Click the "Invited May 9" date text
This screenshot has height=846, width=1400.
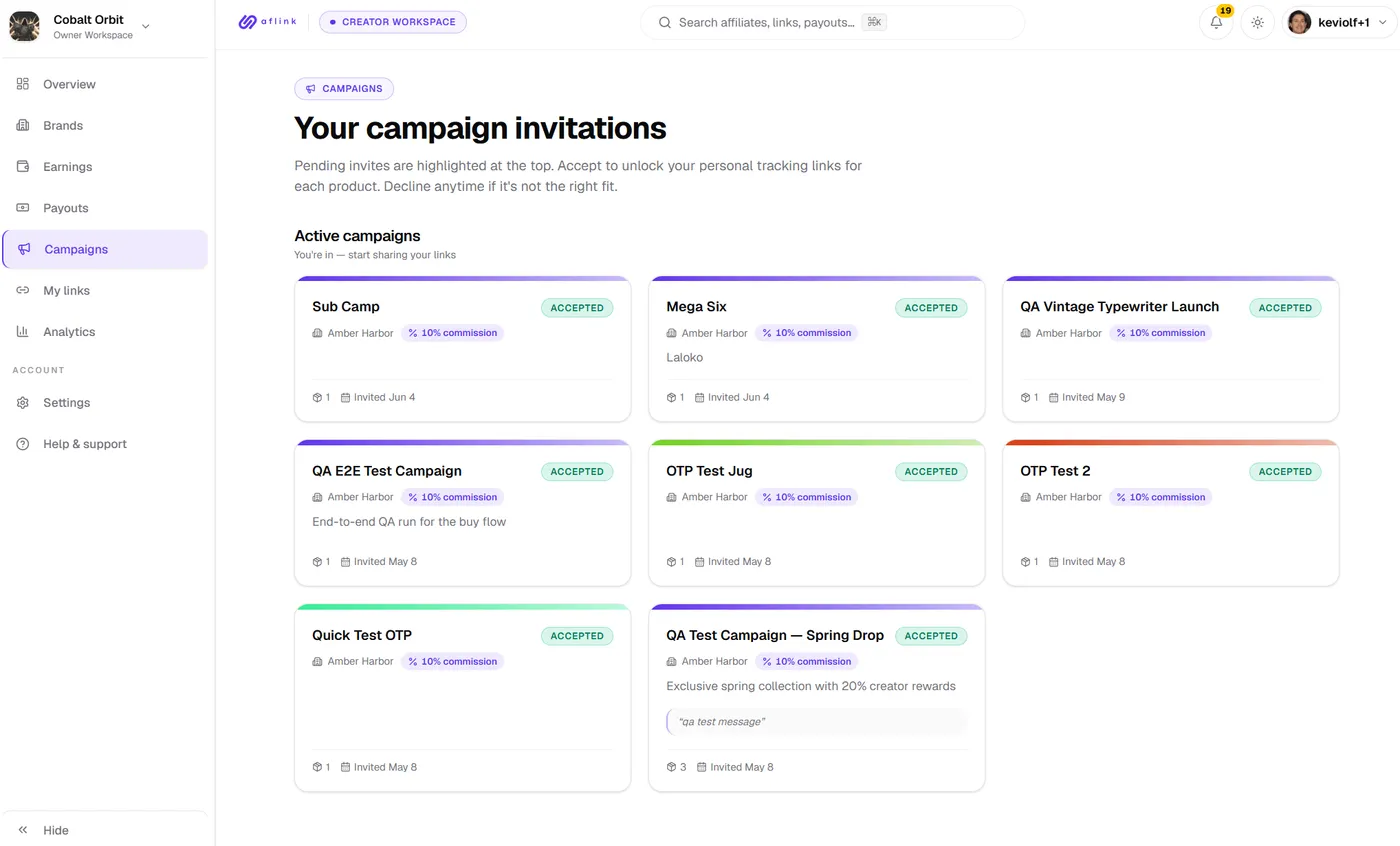(x=1093, y=397)
